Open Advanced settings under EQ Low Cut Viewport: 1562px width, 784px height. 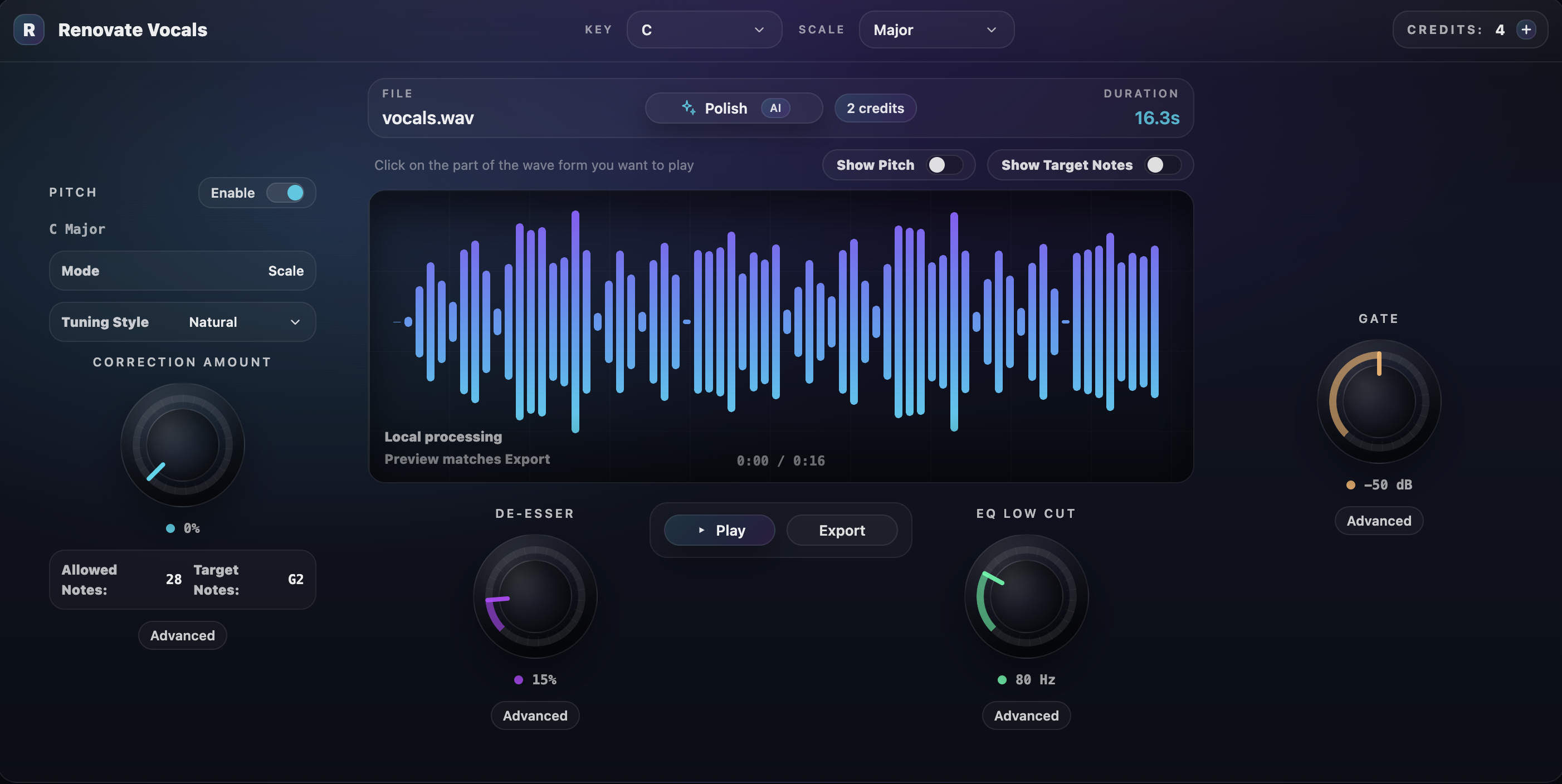point(1026,715)
